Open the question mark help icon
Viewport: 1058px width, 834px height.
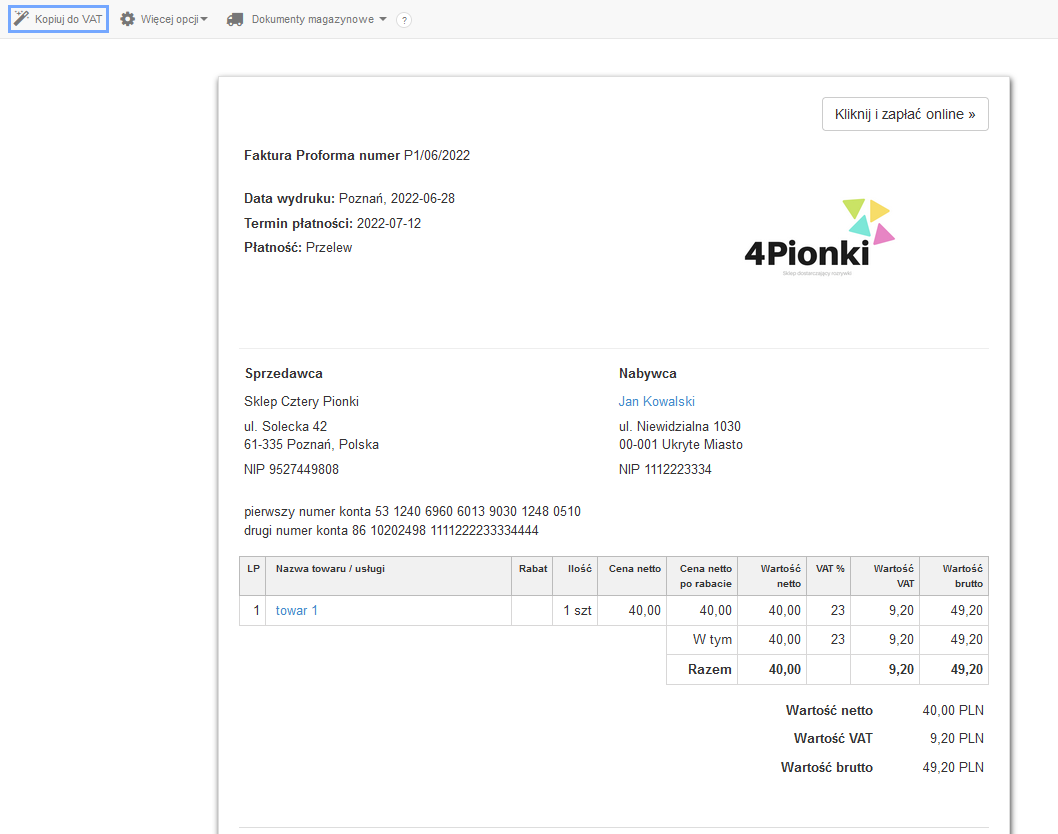[403, 20]
